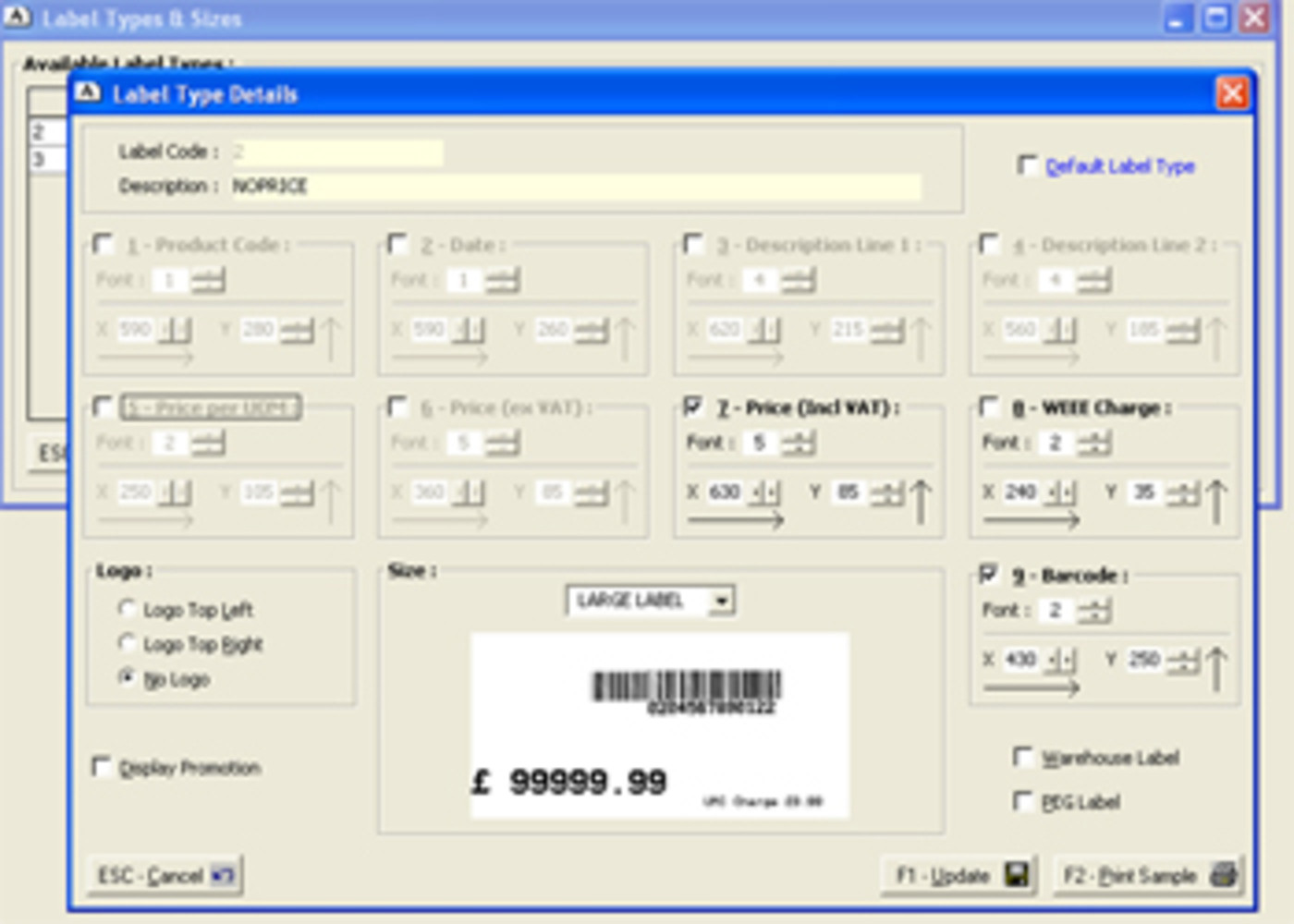Select row 2 in Available Label Types list
The image size is (1294, 924).
48,132
